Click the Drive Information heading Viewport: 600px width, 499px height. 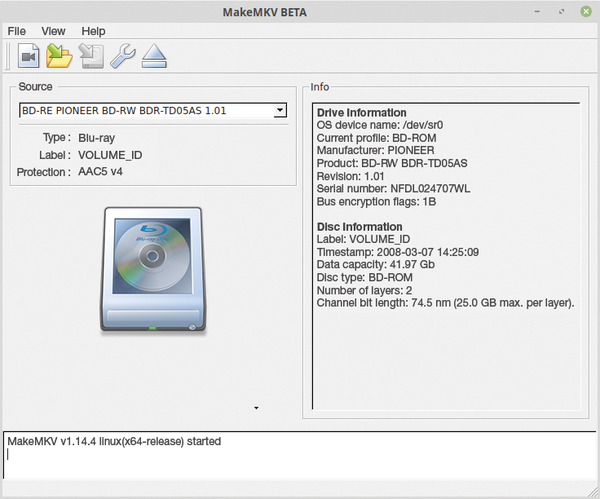362,113
